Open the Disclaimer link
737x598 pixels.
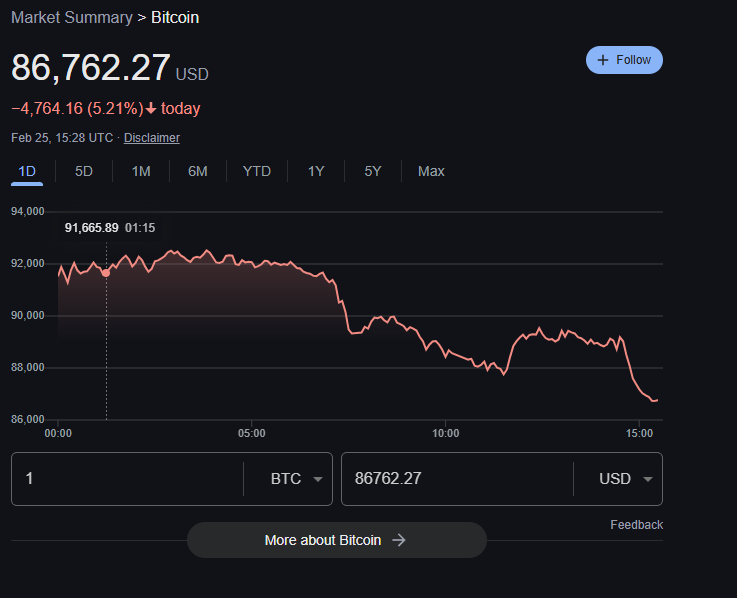pos(152,138)
